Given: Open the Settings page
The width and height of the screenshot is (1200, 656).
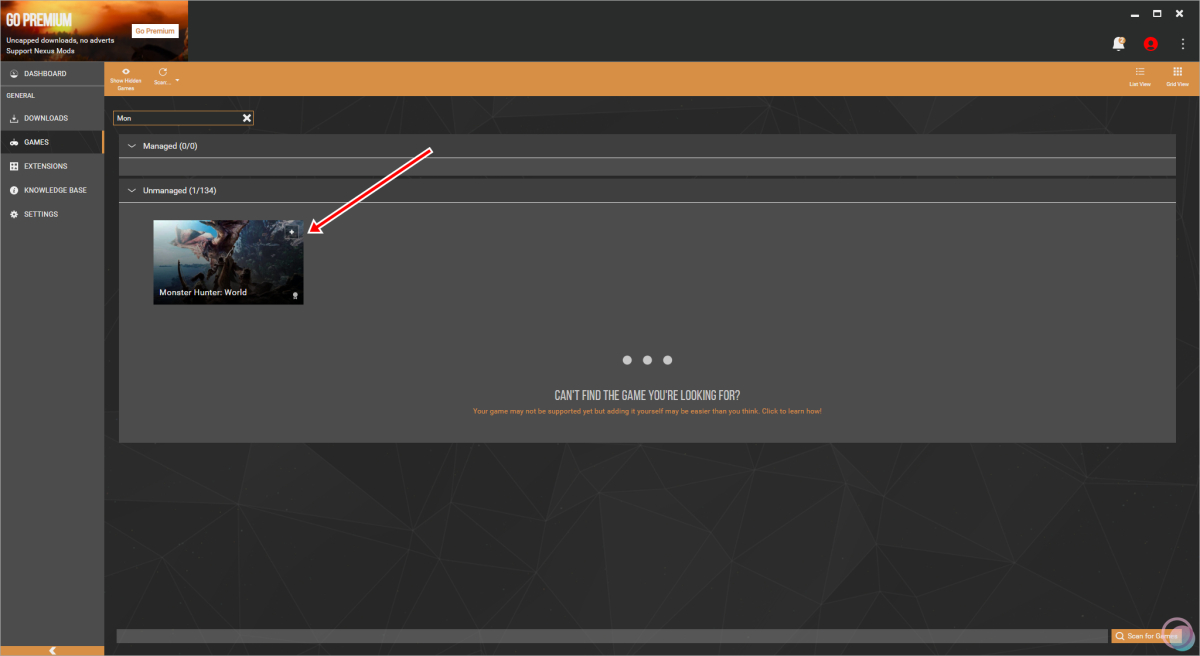Looking at the screenshot, I should (52, 214).
